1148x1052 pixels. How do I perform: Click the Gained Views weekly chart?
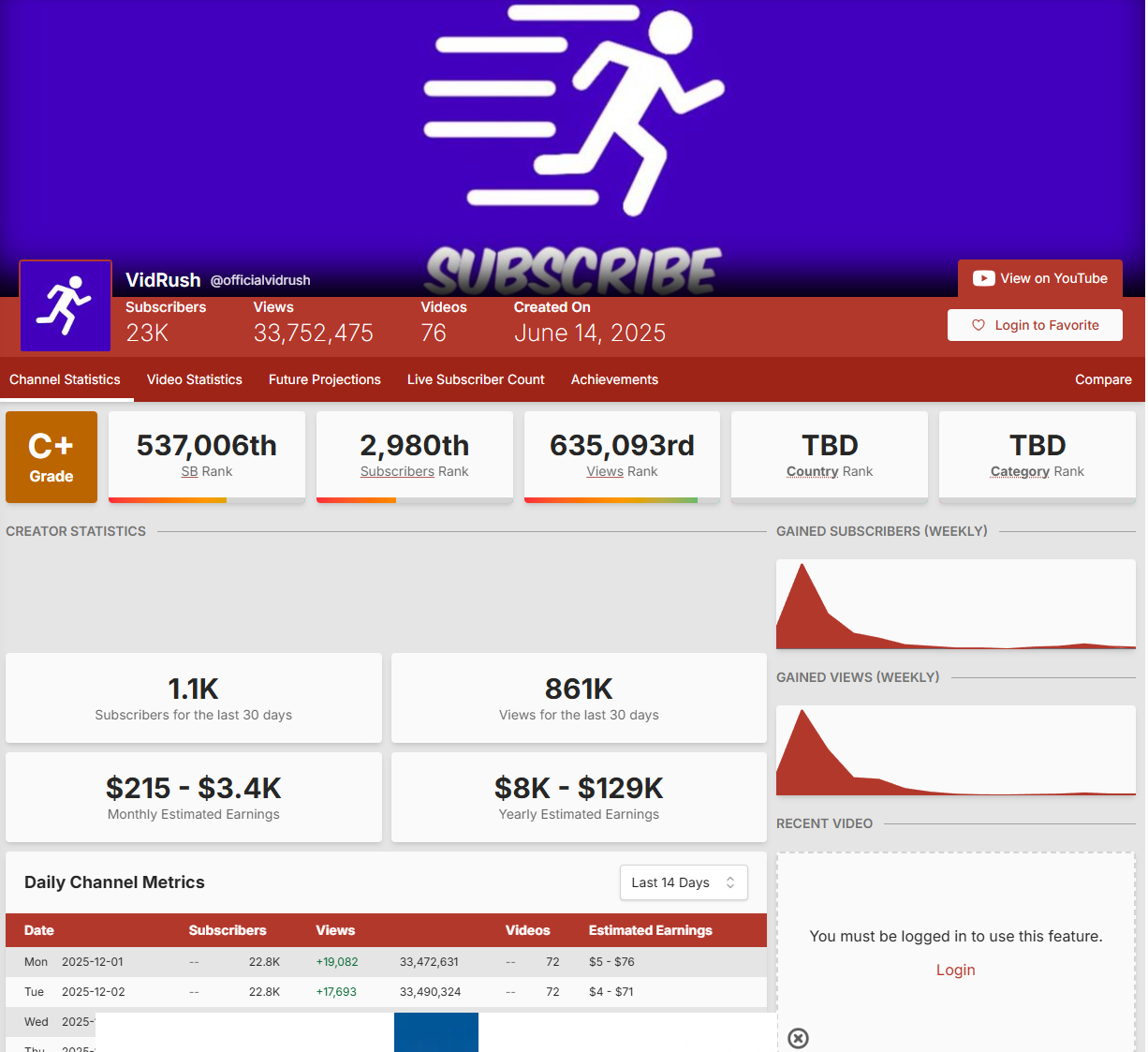(x=955, y=750)
